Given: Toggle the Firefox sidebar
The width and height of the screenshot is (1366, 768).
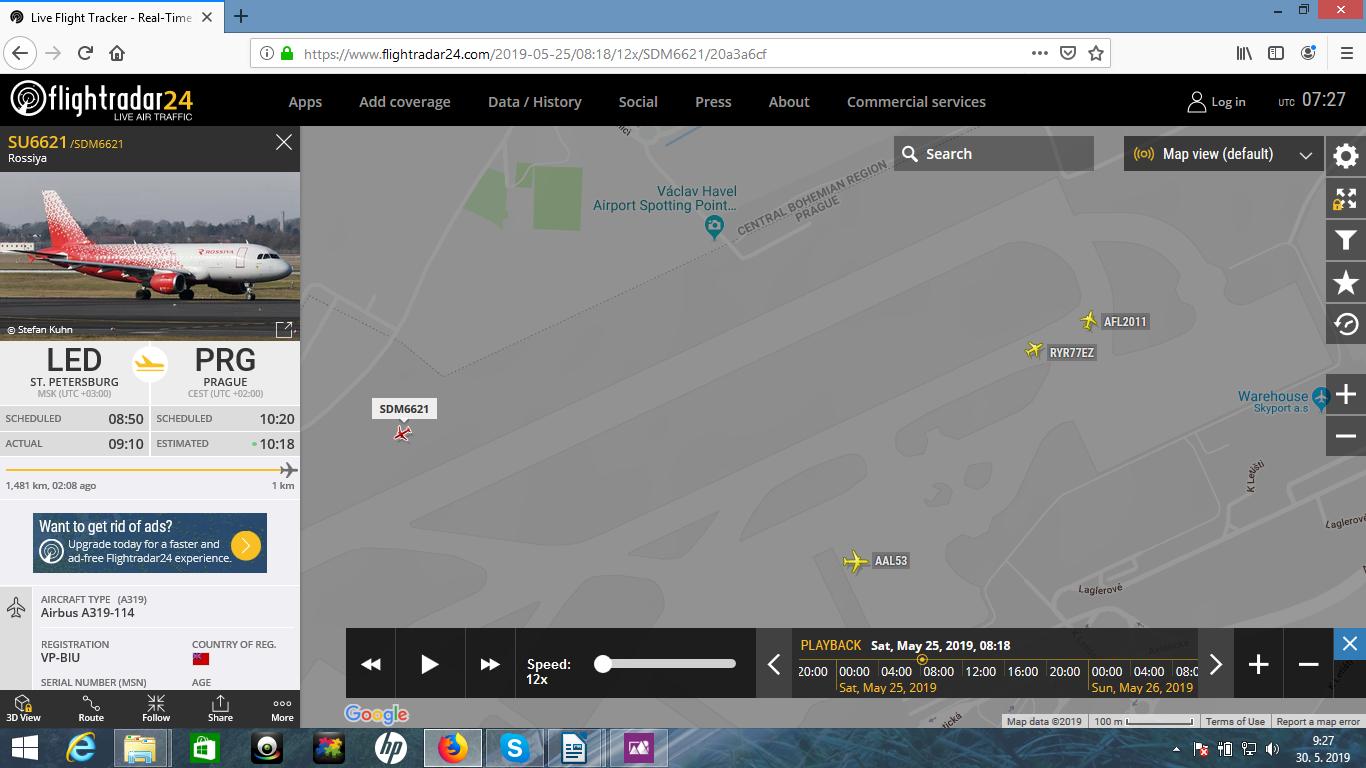Looking at the screenshot, I should tap(1276, 53).
